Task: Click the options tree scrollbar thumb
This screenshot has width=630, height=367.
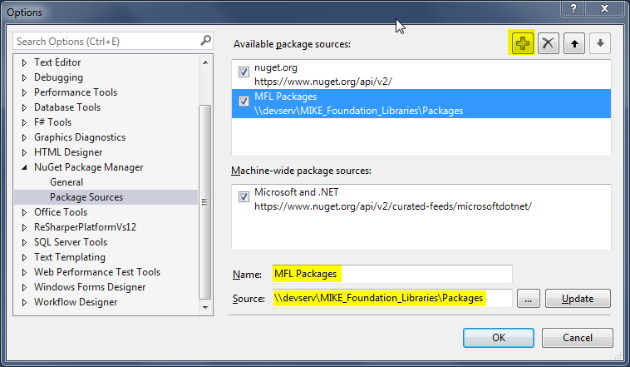Action: [x=205, y=202]
